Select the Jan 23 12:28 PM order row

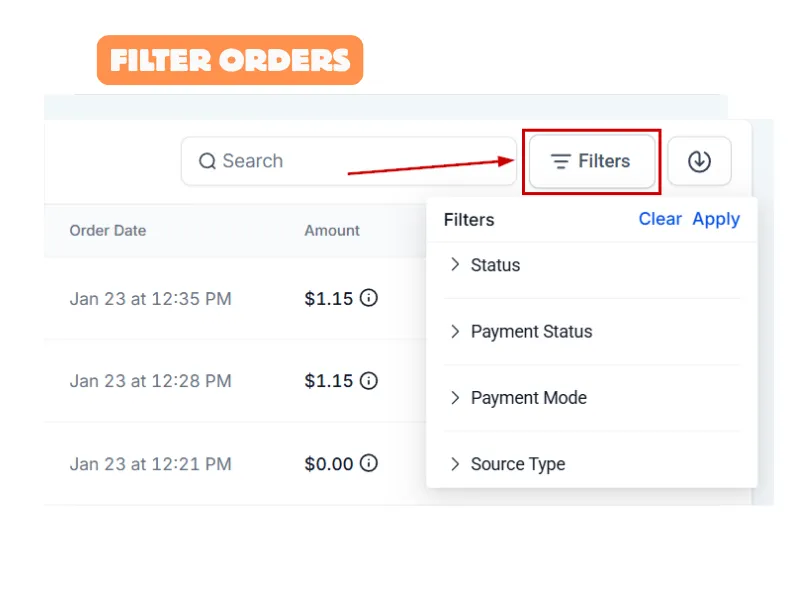coord(150,381)
